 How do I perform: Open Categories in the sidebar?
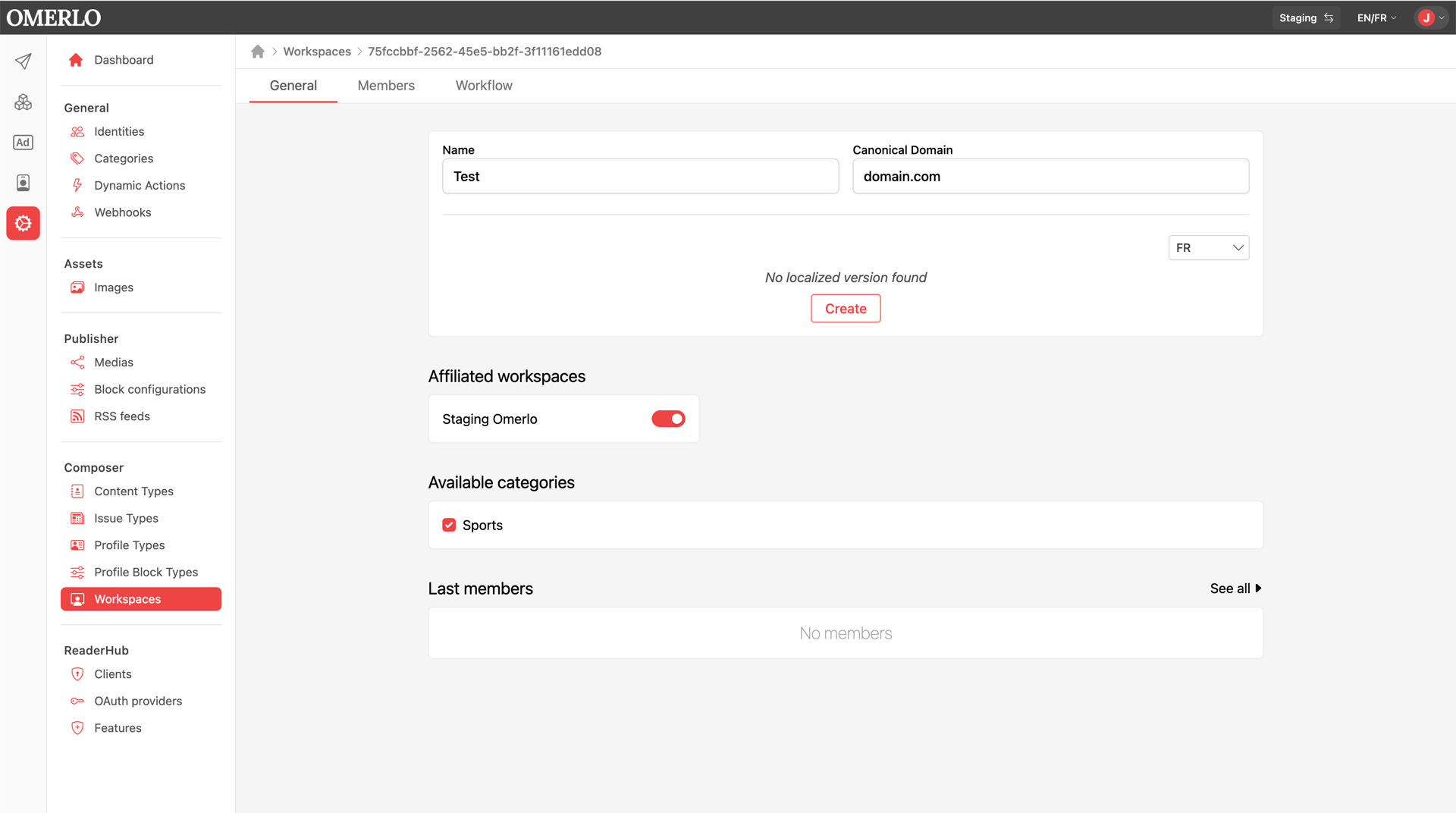coord(141,159)
